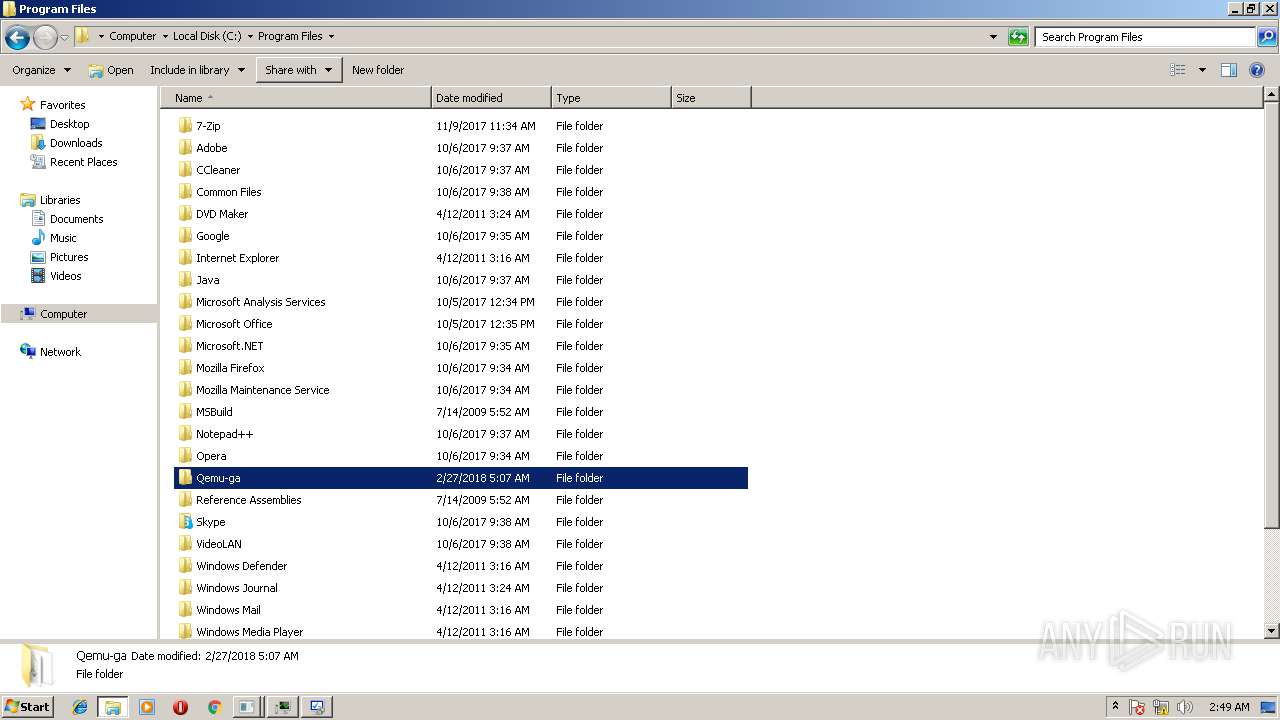Click the Show desktop button
The width and height of the screenshot is (1280, 720).
(1269, 707)
